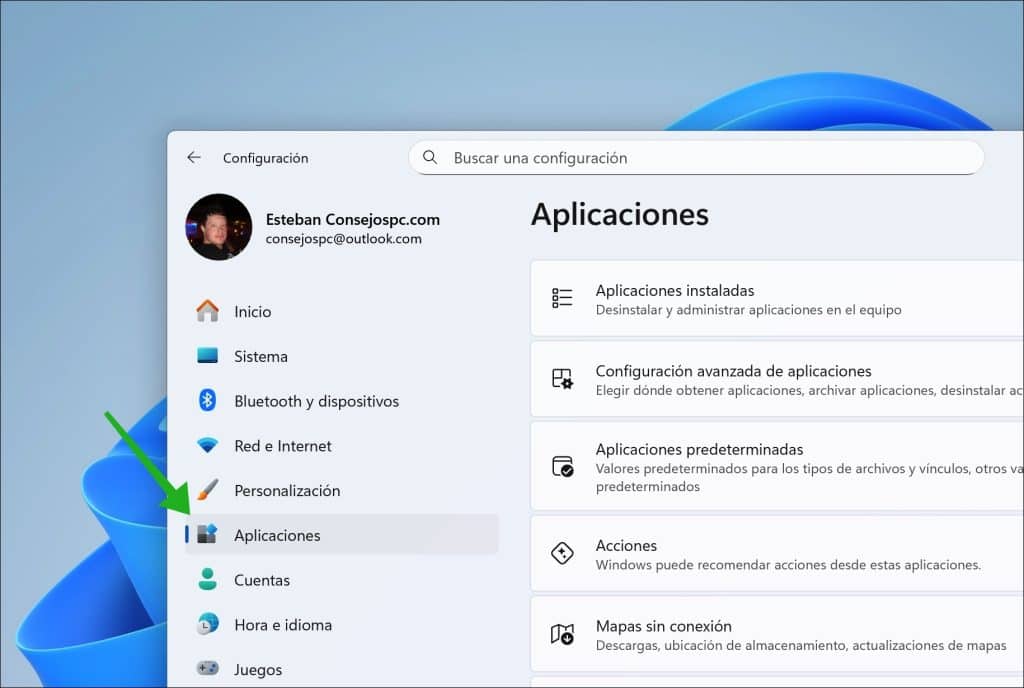The image size is (1024, 688).
Task: Click the Mapas sin conexión map icon
Action: point(563,634)
